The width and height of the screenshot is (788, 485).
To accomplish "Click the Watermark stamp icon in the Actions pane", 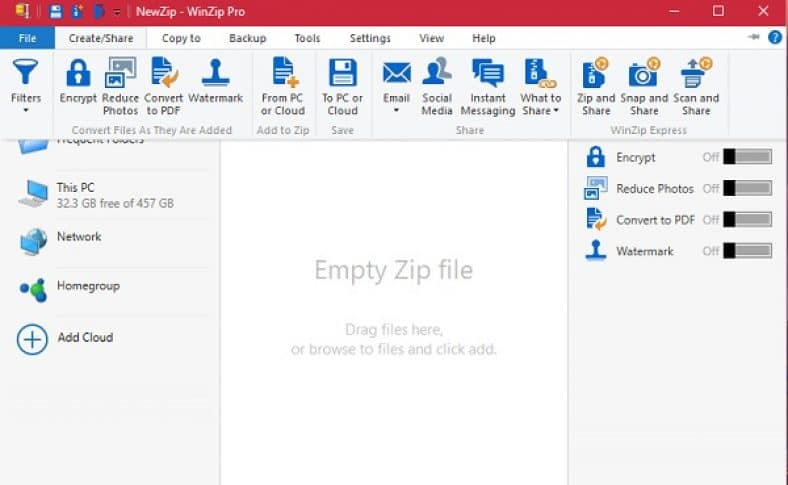I will point(596,250).
